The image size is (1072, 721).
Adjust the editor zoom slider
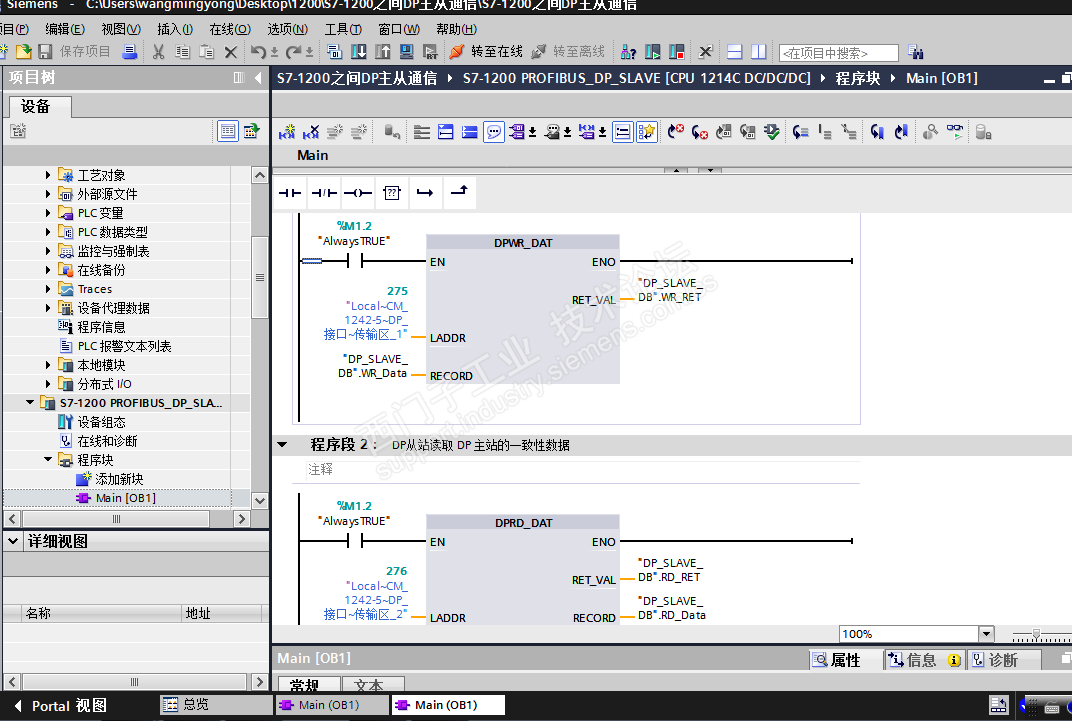[x=1036, y=635]
